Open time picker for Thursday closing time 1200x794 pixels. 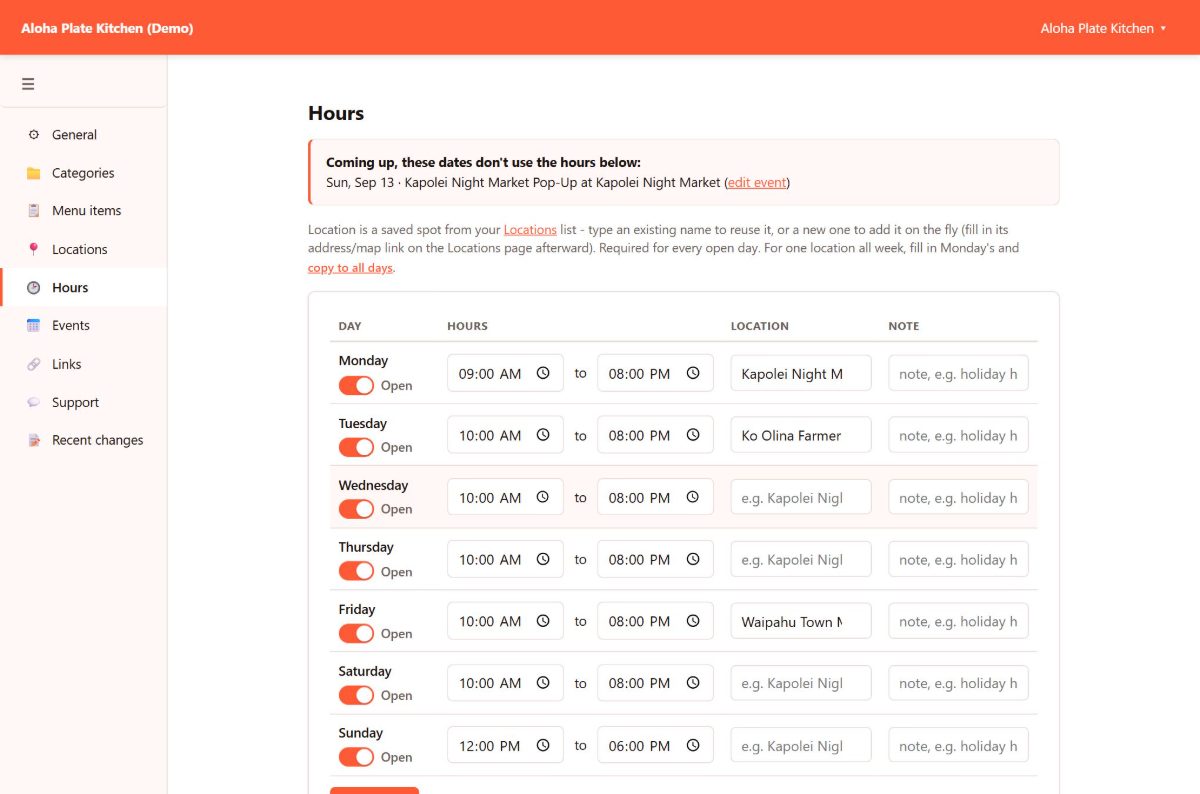point(693,559)
